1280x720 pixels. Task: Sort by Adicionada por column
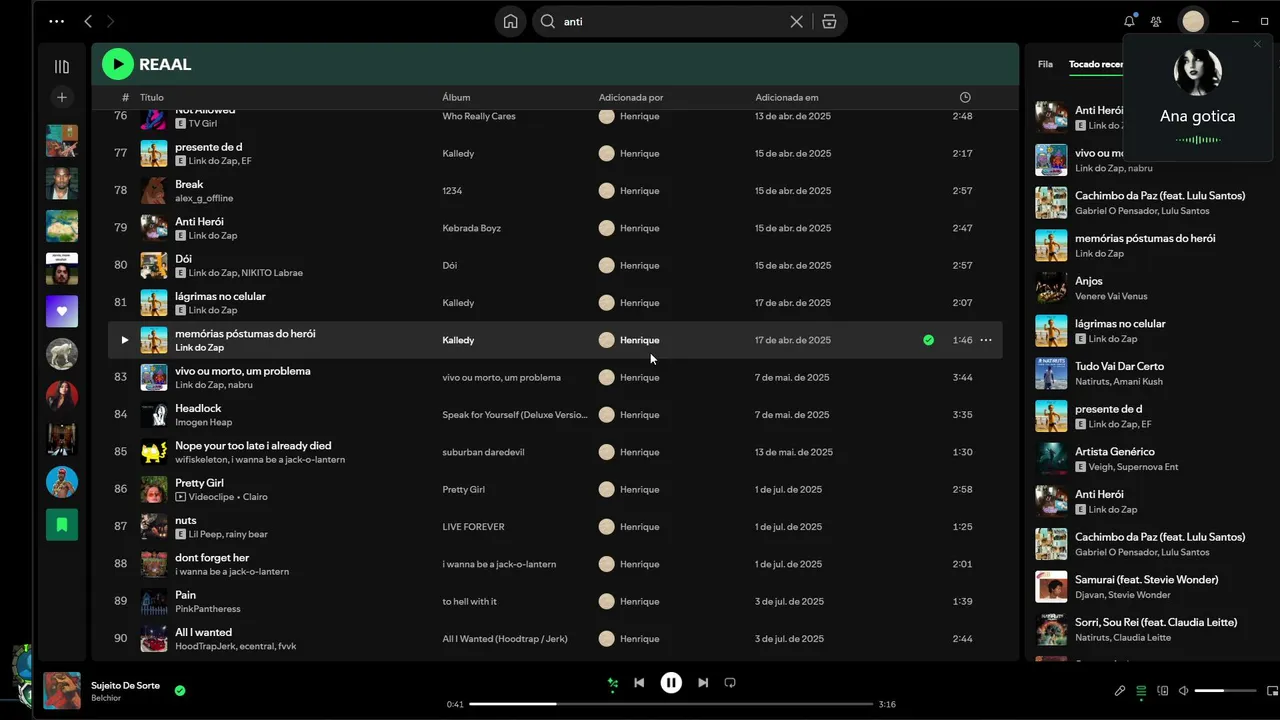click(631, 97)
